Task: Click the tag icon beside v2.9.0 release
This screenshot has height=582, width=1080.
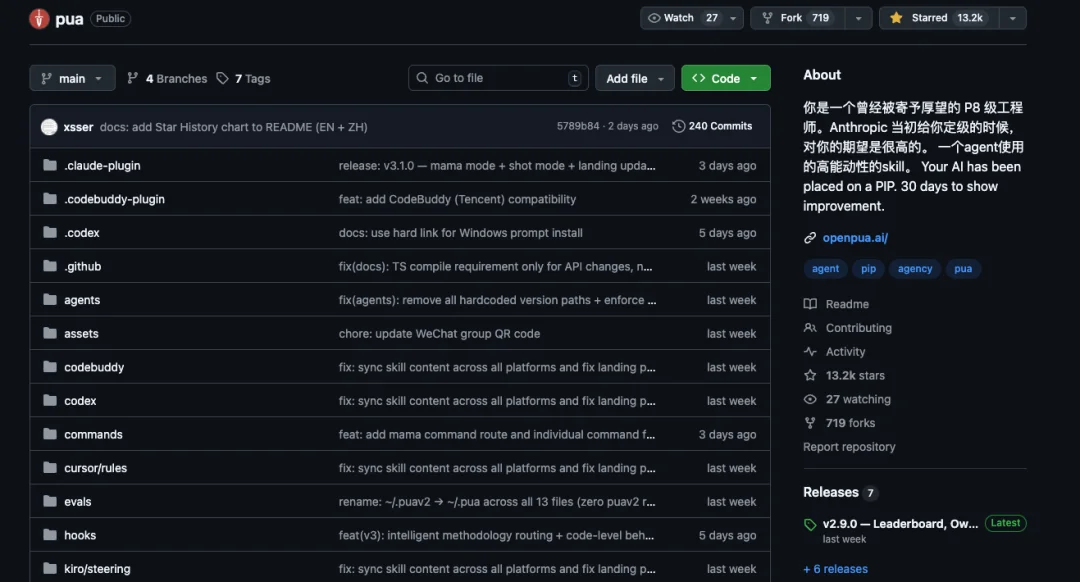Action: click(x=810, y=523)
